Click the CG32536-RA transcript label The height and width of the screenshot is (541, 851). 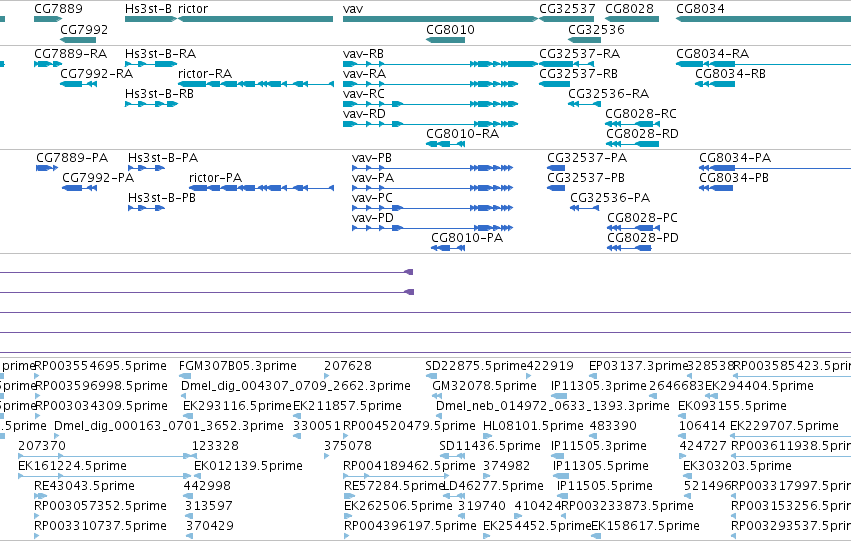pyautogui.click(x=608, y=93)
